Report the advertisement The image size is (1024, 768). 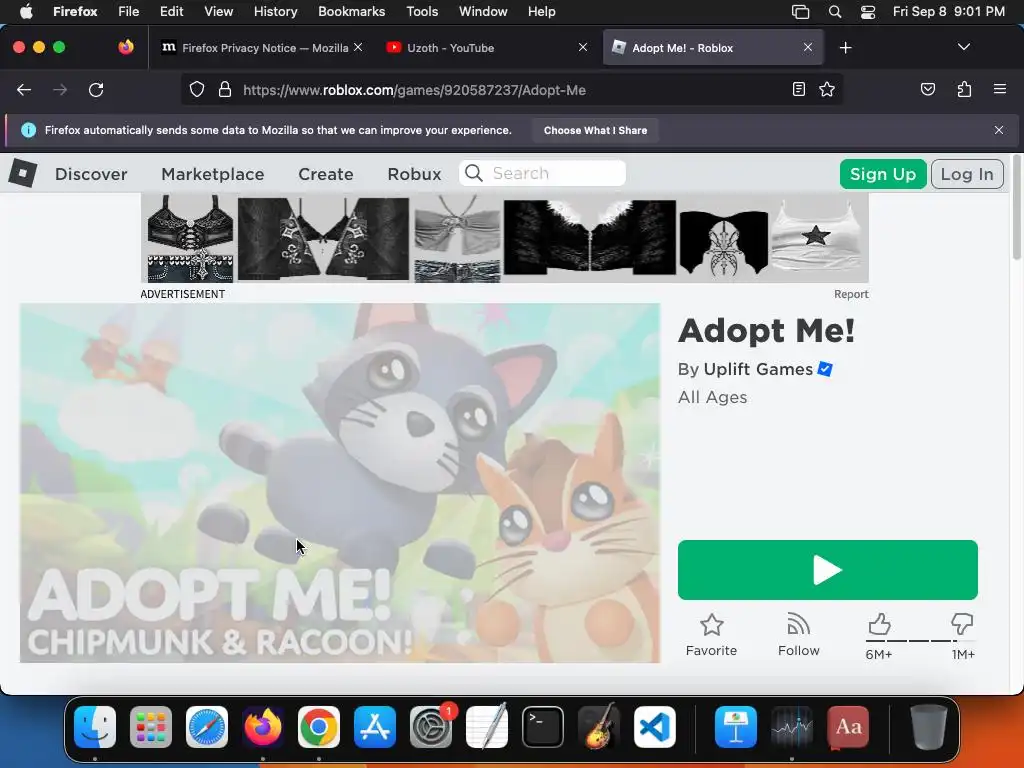[850, 294]
